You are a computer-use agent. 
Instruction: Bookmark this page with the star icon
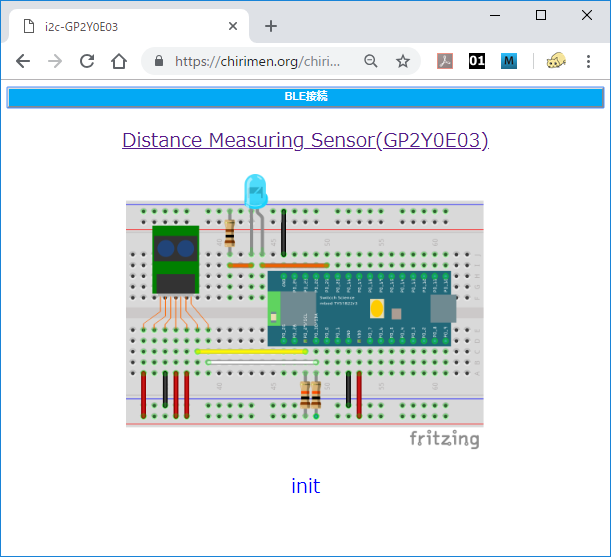tap(403, 61)
